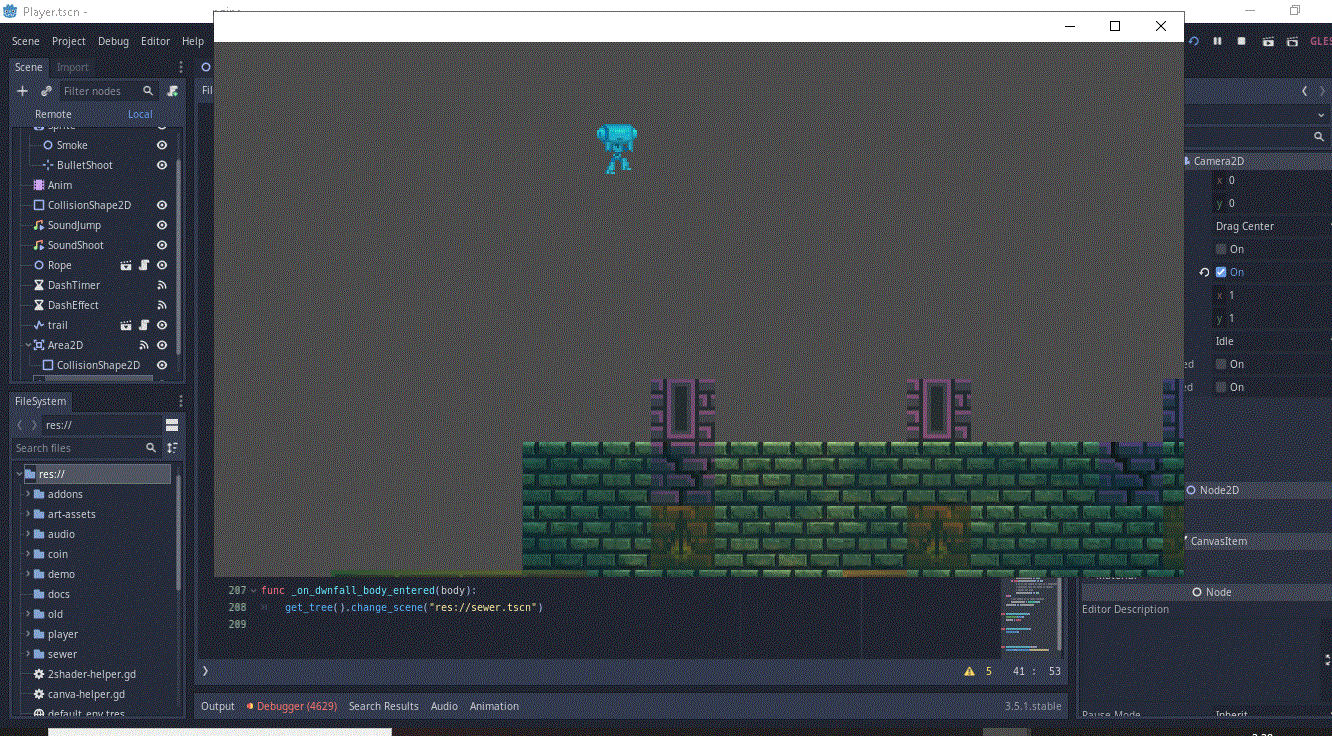This screenshot has width=1332, height=736.
Task: Open the Project menu
Action: (69, 41)
